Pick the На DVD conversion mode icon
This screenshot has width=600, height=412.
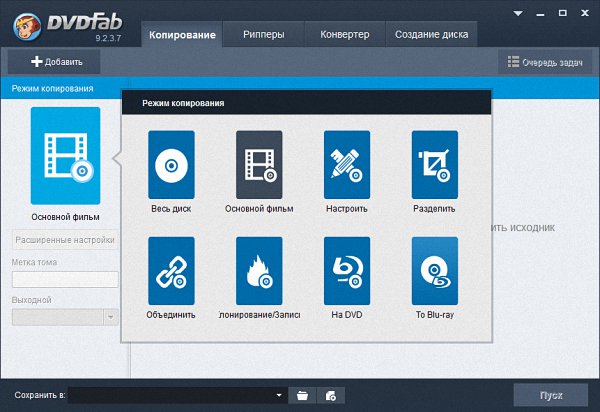347,271
